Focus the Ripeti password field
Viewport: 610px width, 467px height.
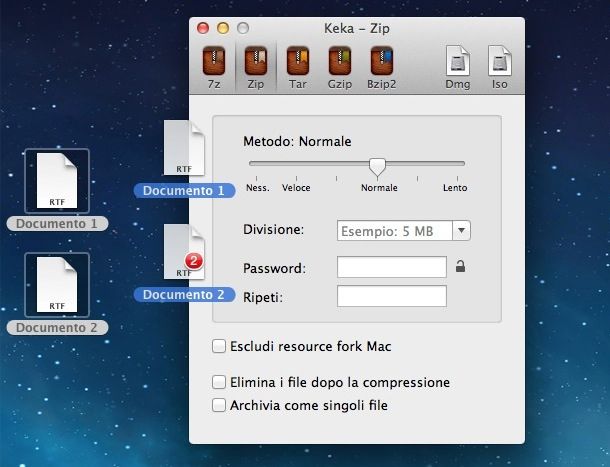pos(392,296)
